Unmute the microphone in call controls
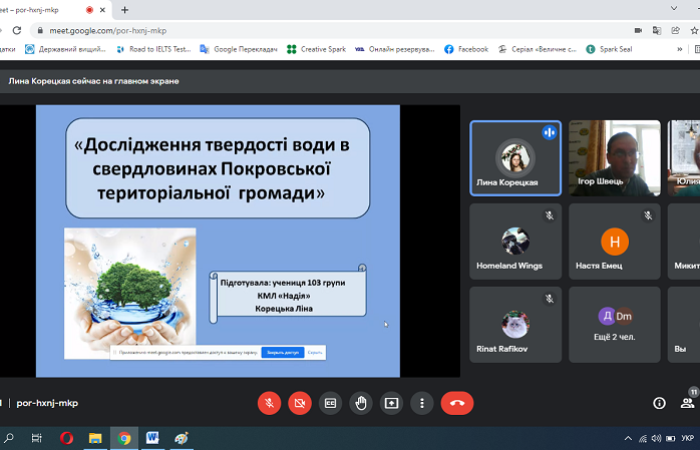This screenshot has height=450, width=700. tap(269, 403)
